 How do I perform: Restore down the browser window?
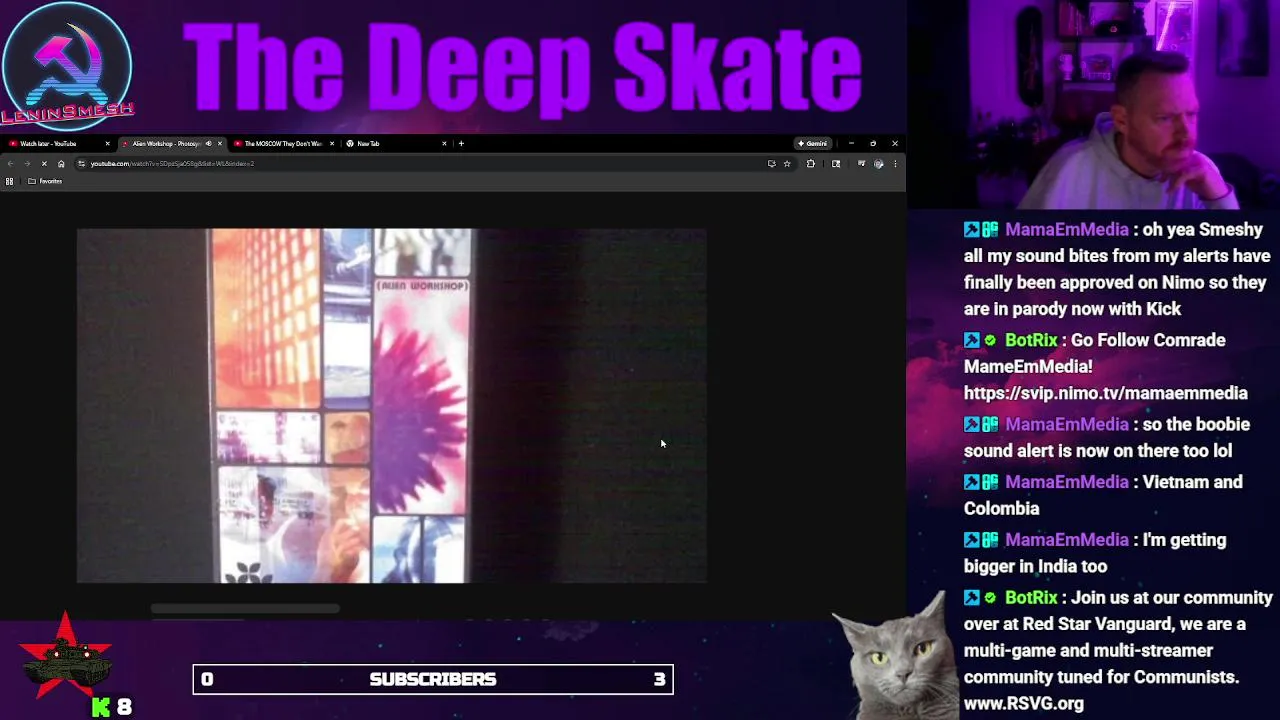coord(873,143)
